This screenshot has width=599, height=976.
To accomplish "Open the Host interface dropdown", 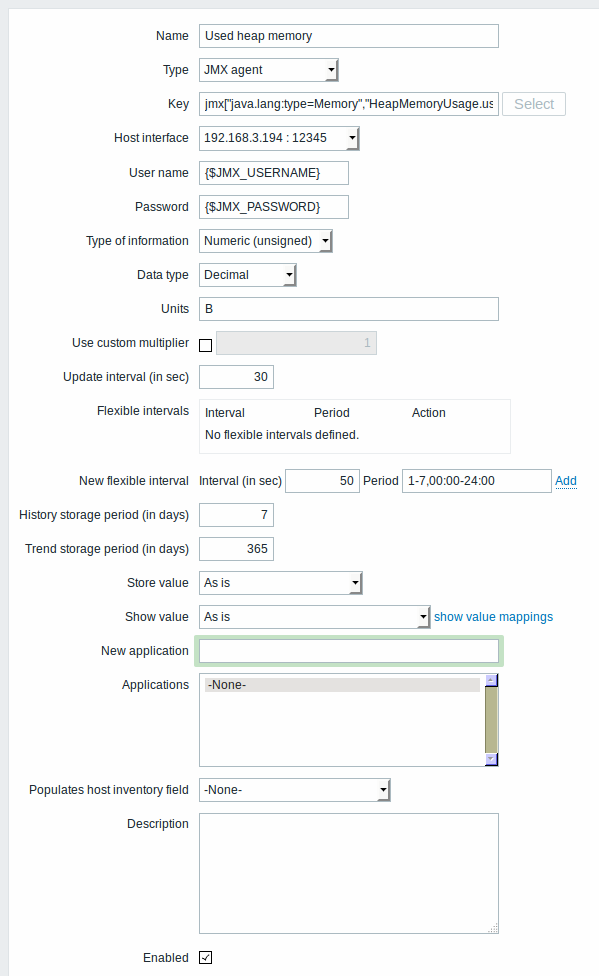I will pyautogui.click(x=279, y=138).
